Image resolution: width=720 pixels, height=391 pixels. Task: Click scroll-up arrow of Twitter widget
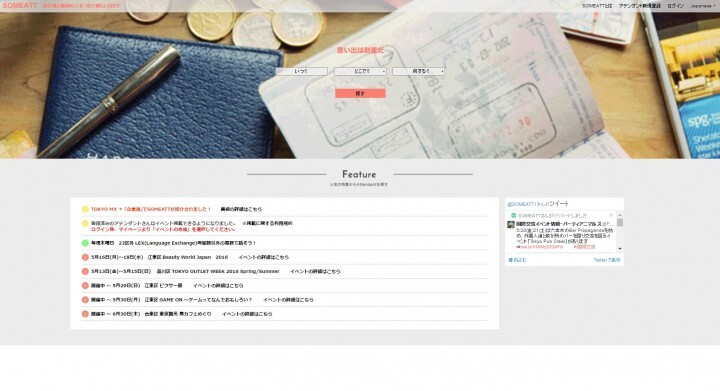pyautogui.click(x=620, y=215)
